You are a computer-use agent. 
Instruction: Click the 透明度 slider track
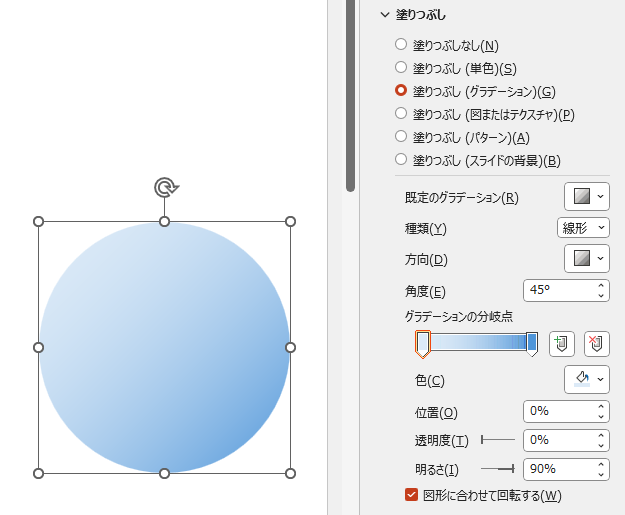coord(498,440)
